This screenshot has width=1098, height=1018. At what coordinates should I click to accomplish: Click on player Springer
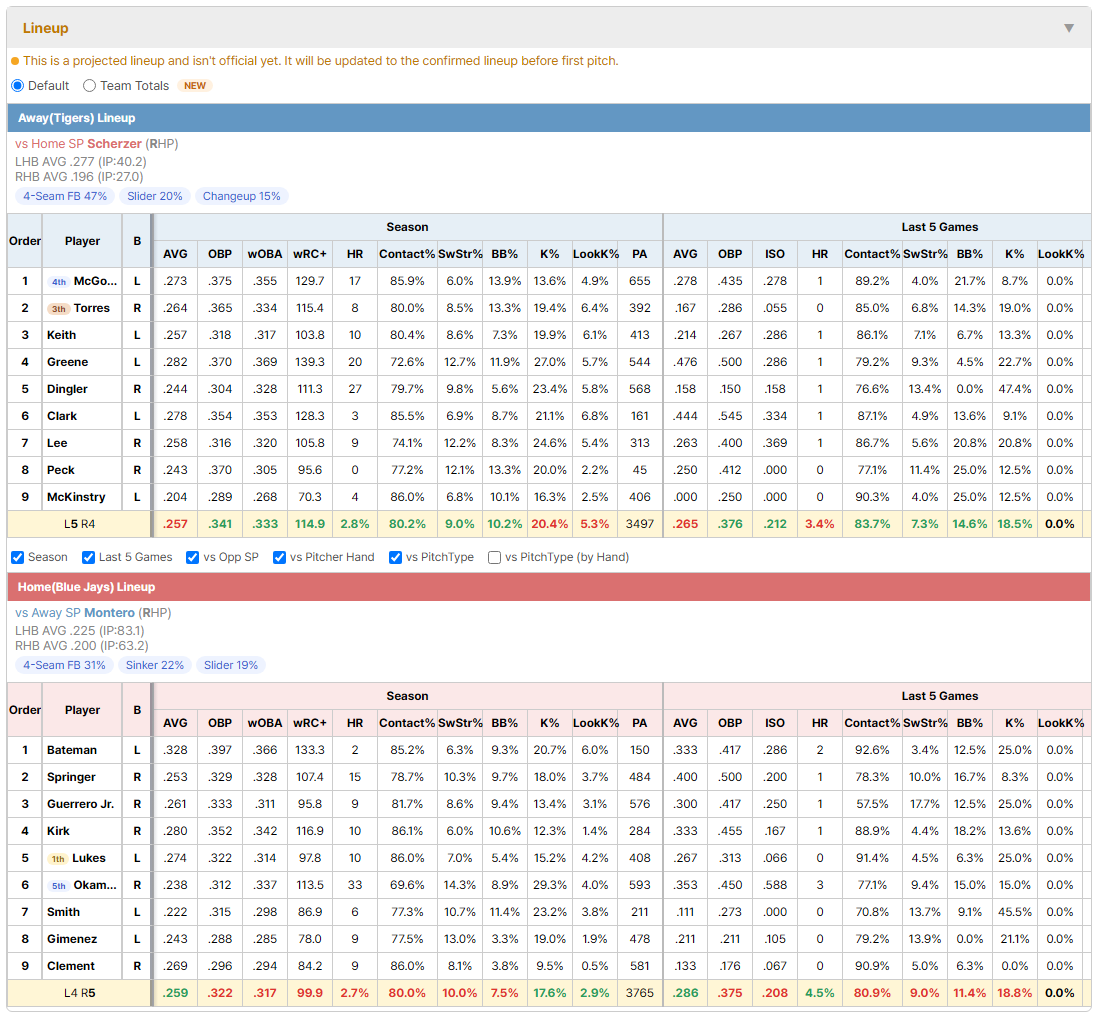tap(71, 777)
